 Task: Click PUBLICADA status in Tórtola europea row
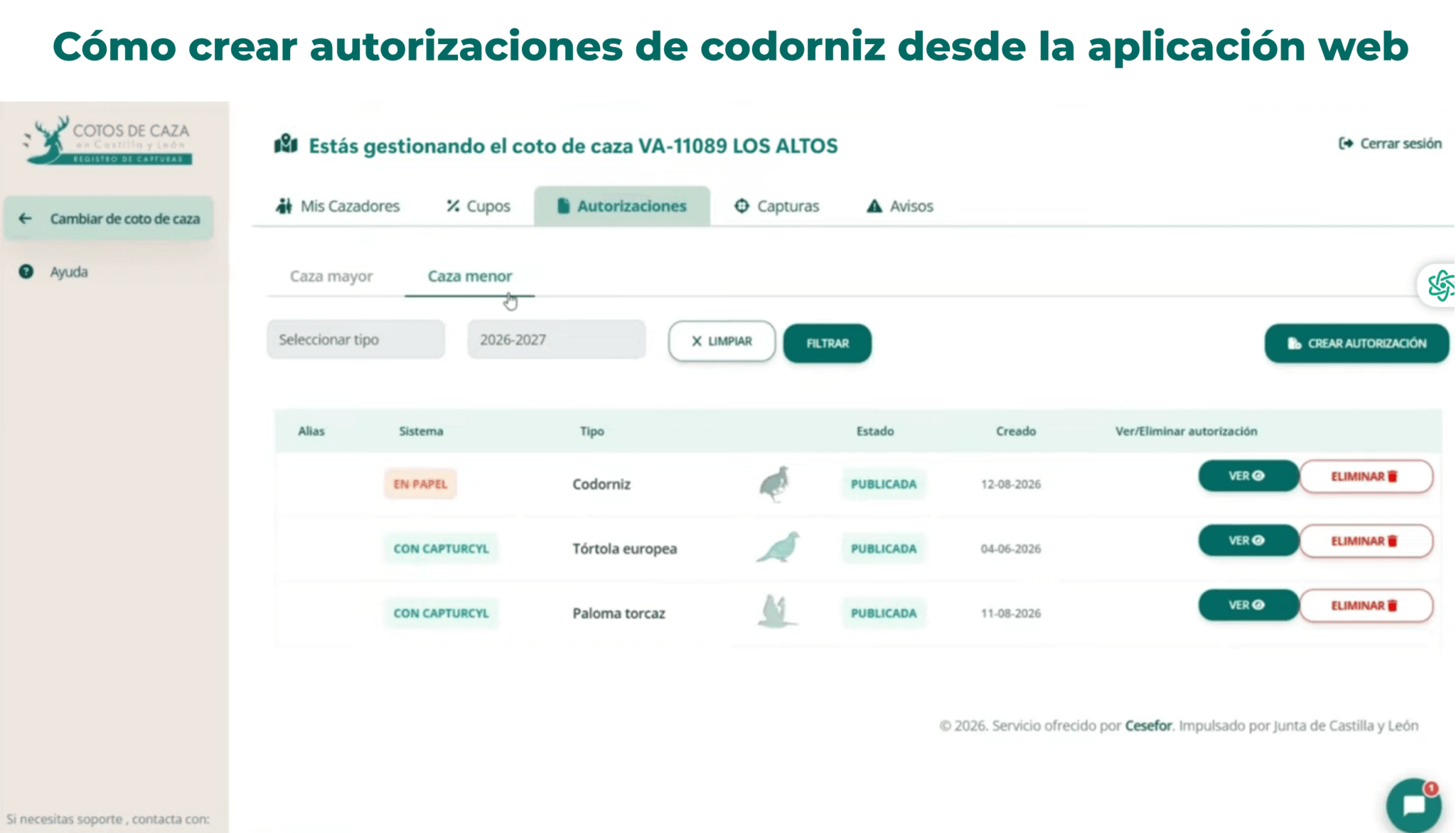(884, 549)
